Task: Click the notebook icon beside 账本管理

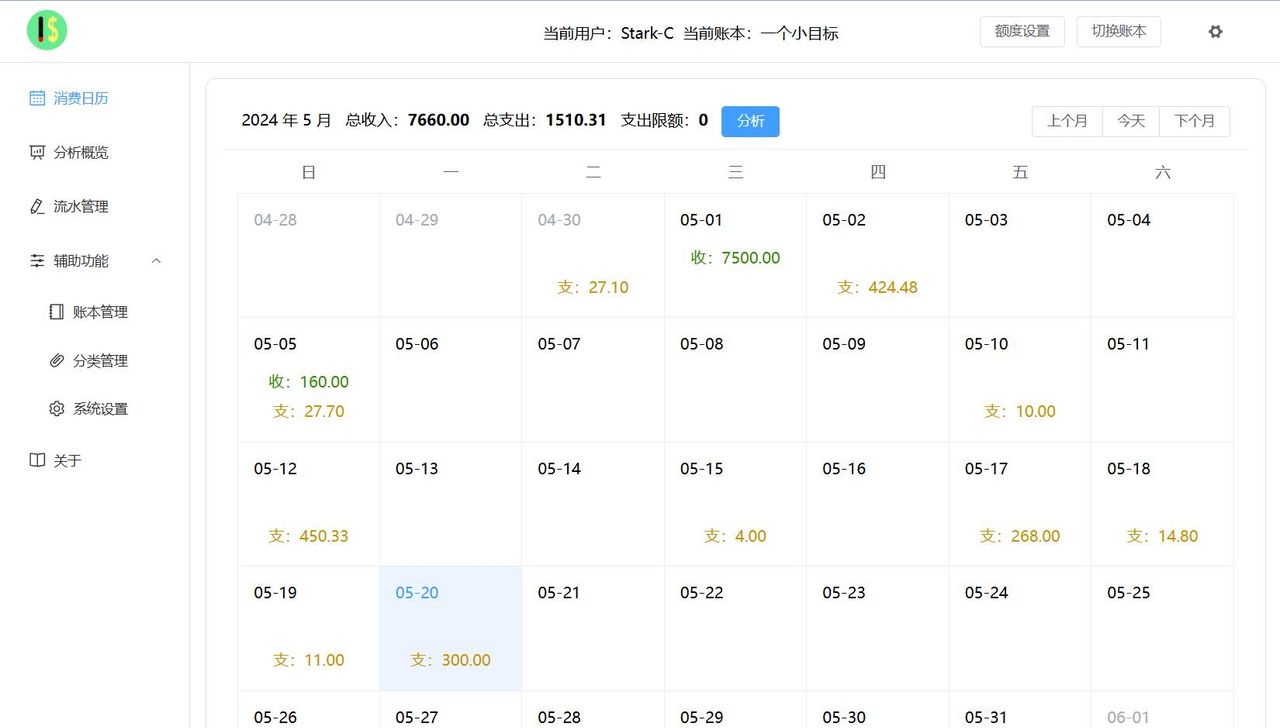Action: (x=57, y=312)
